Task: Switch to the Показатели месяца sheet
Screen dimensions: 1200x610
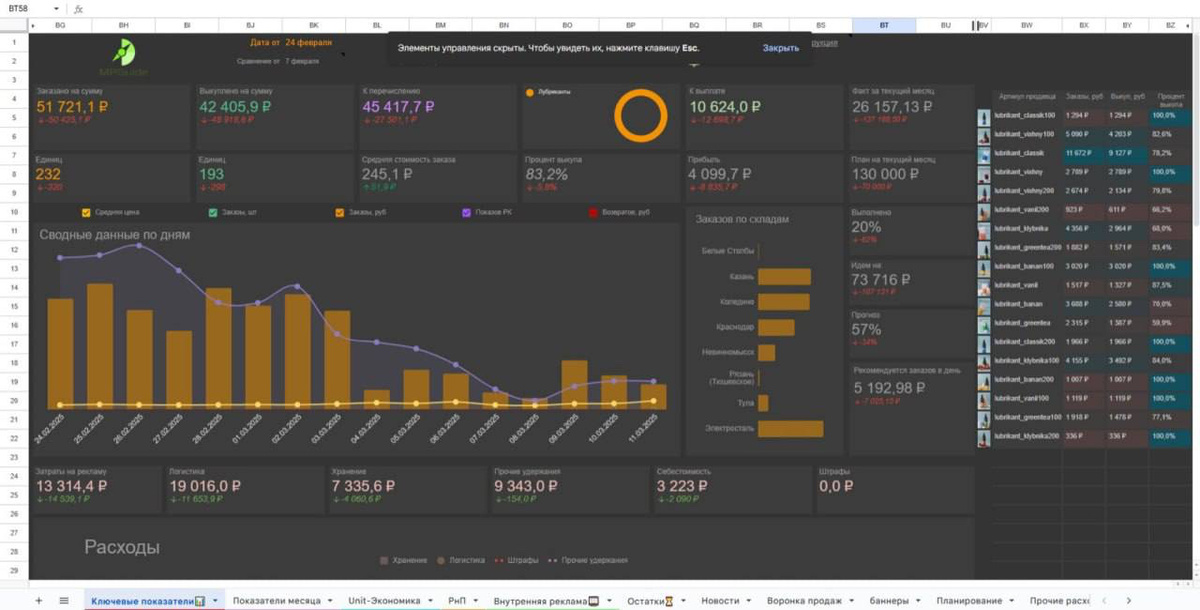Action: point(276,601)
